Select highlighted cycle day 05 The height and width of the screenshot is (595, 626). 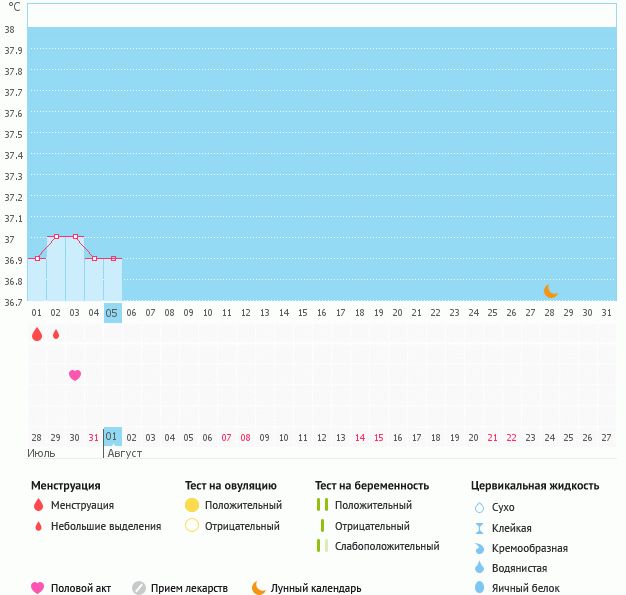click(x=112, y=313)
